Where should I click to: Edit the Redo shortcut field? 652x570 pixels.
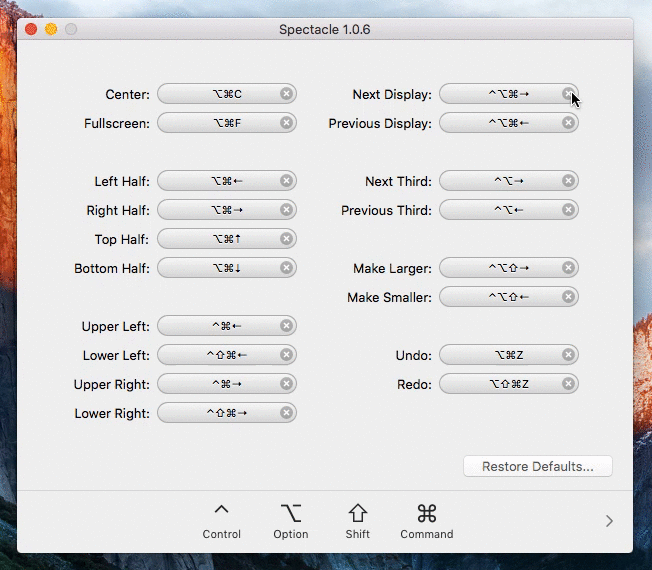coord(509,384)
